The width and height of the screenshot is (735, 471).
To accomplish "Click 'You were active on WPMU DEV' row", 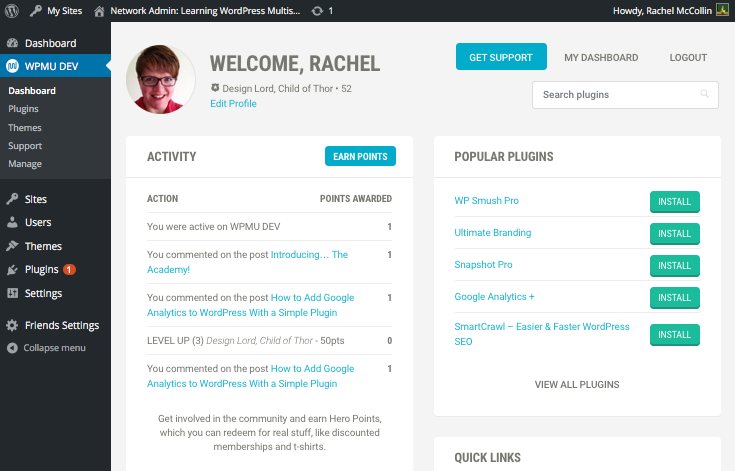I will [x=269, y=227].
